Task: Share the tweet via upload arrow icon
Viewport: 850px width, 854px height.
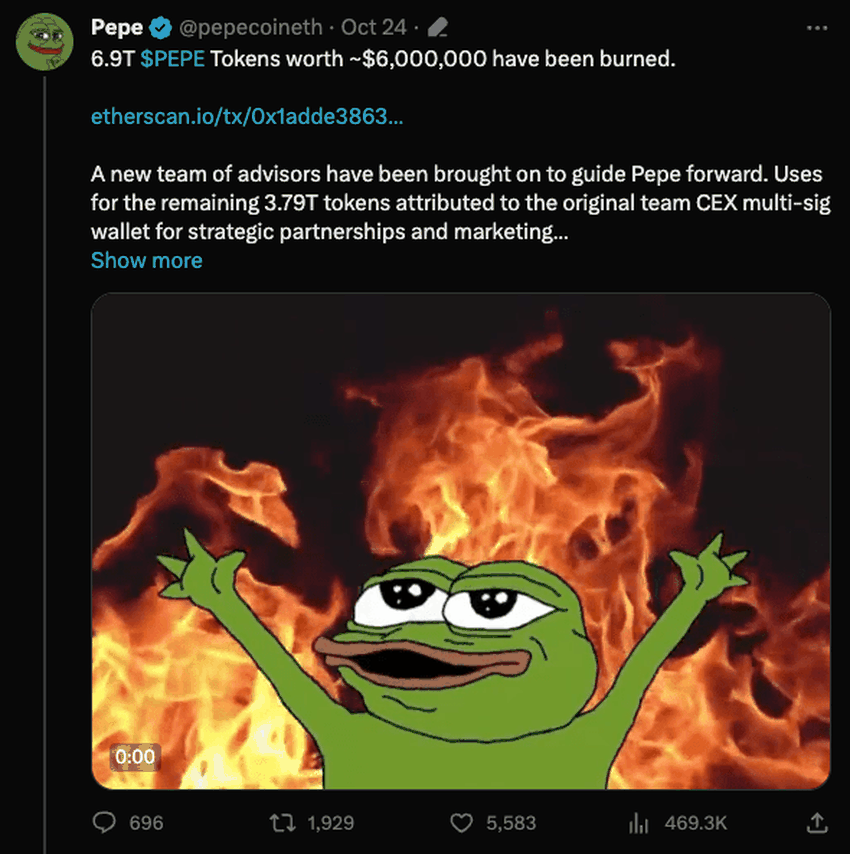Action: click(817, 822)
